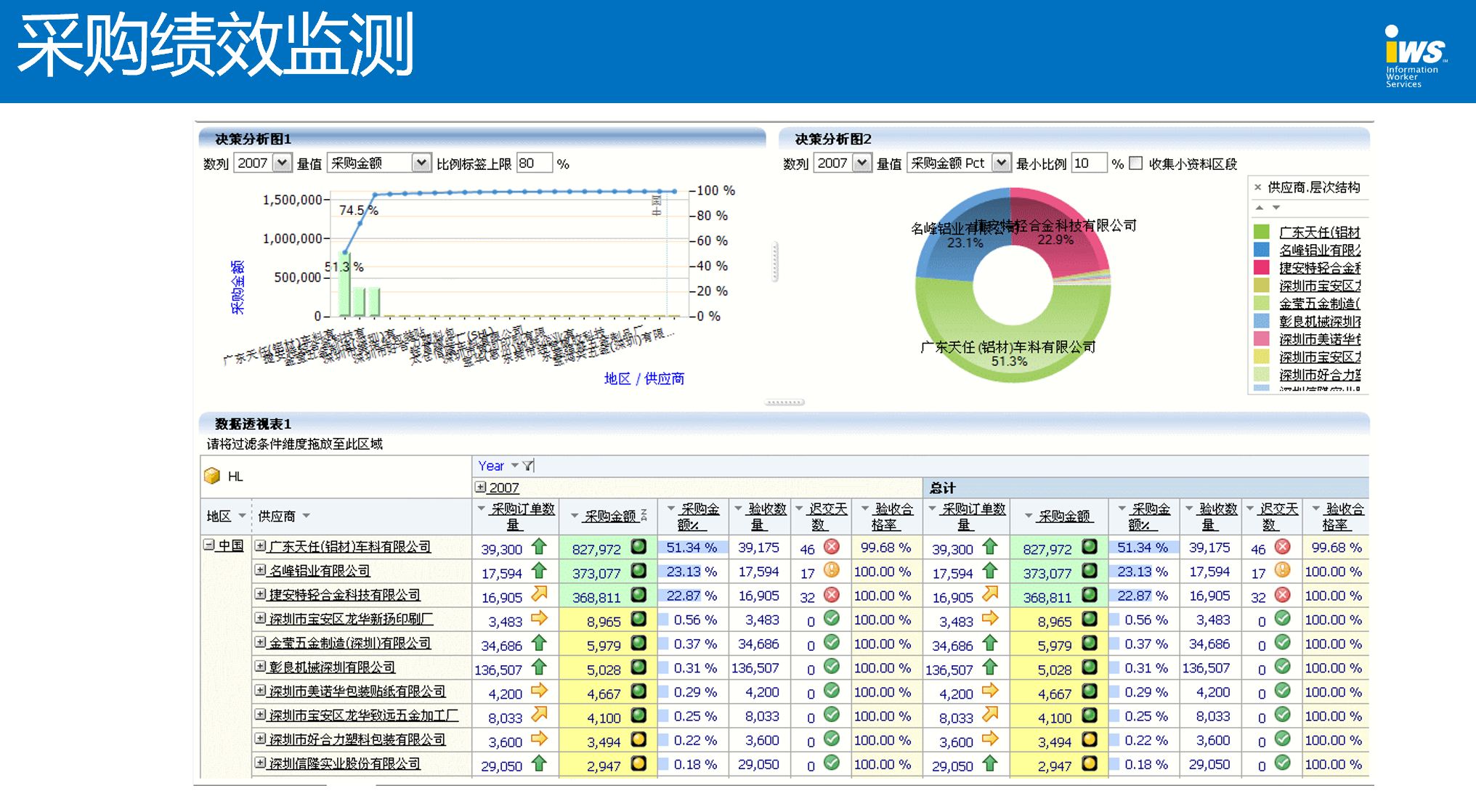Click the right orange arrow beside 3,483 in 2007
The width and height of the screenshot is (1476, 812).
point(539,619)
